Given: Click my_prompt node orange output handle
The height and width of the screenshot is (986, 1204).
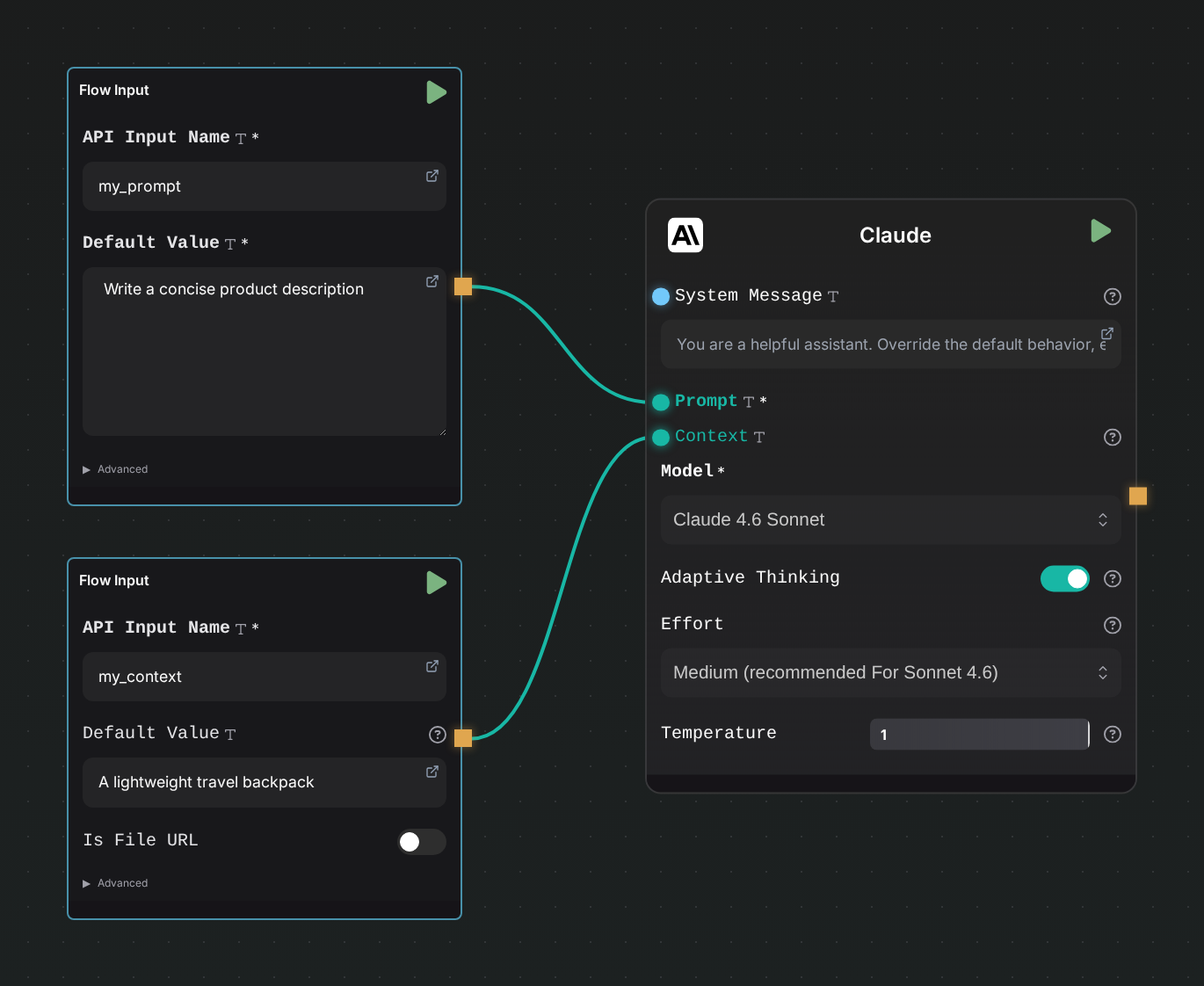Looking at the screenshot, I should click(463, 286).
